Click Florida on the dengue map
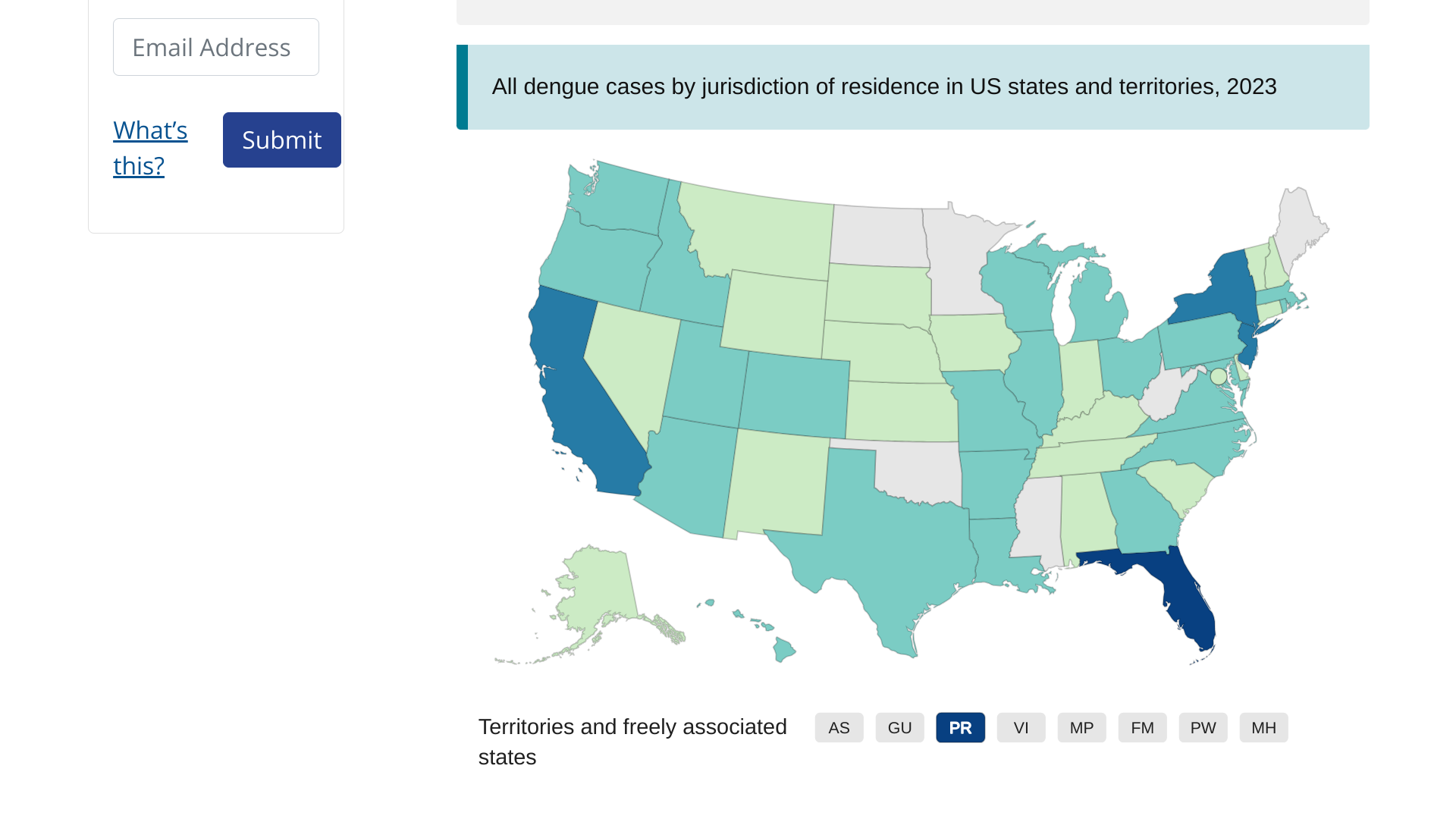This screenshot has height=819, width=1456. 1185,601
